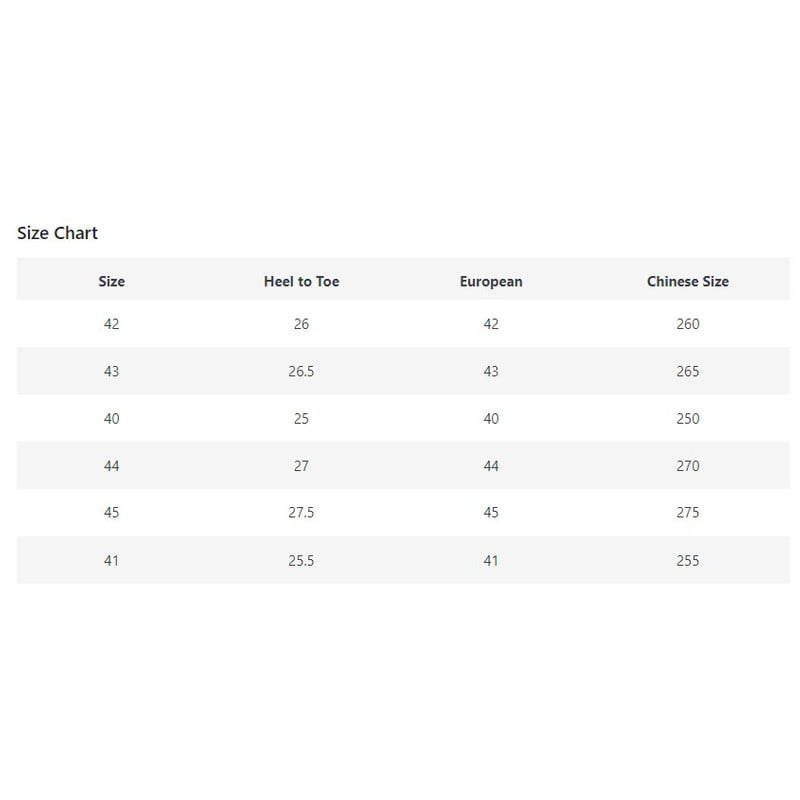Click the Chinese size 265 cell
The image size is (800, 800).
coord(688,371)
